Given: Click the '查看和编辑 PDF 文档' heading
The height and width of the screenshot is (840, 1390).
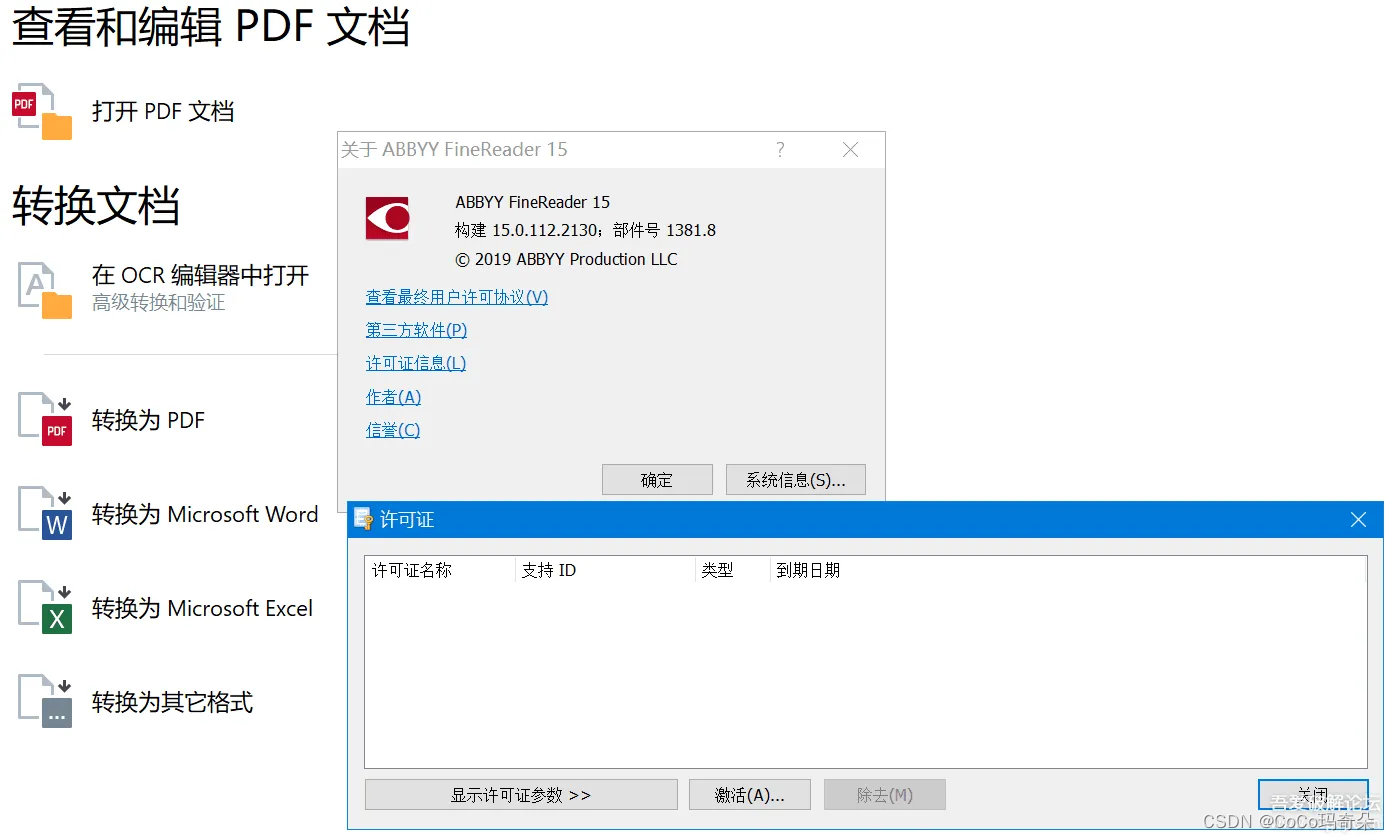Looking at the screenshot, I should (x=211, y=26).
